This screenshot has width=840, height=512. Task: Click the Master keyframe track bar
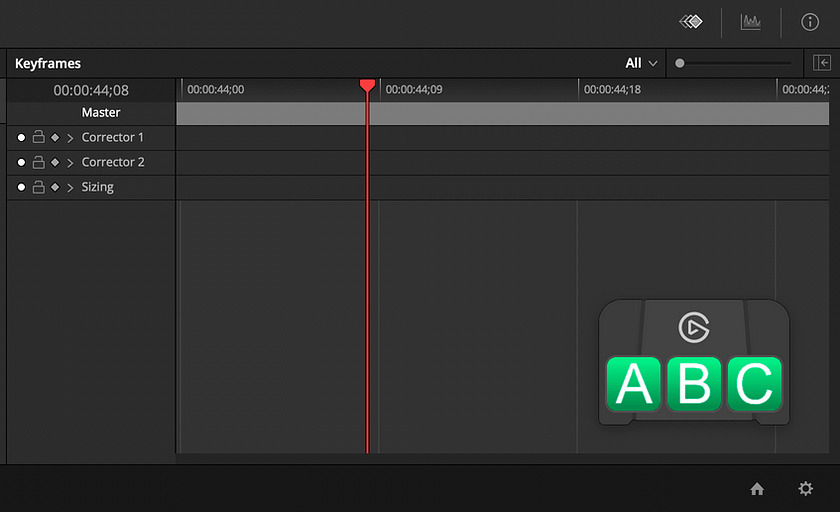tap(502, 114)
